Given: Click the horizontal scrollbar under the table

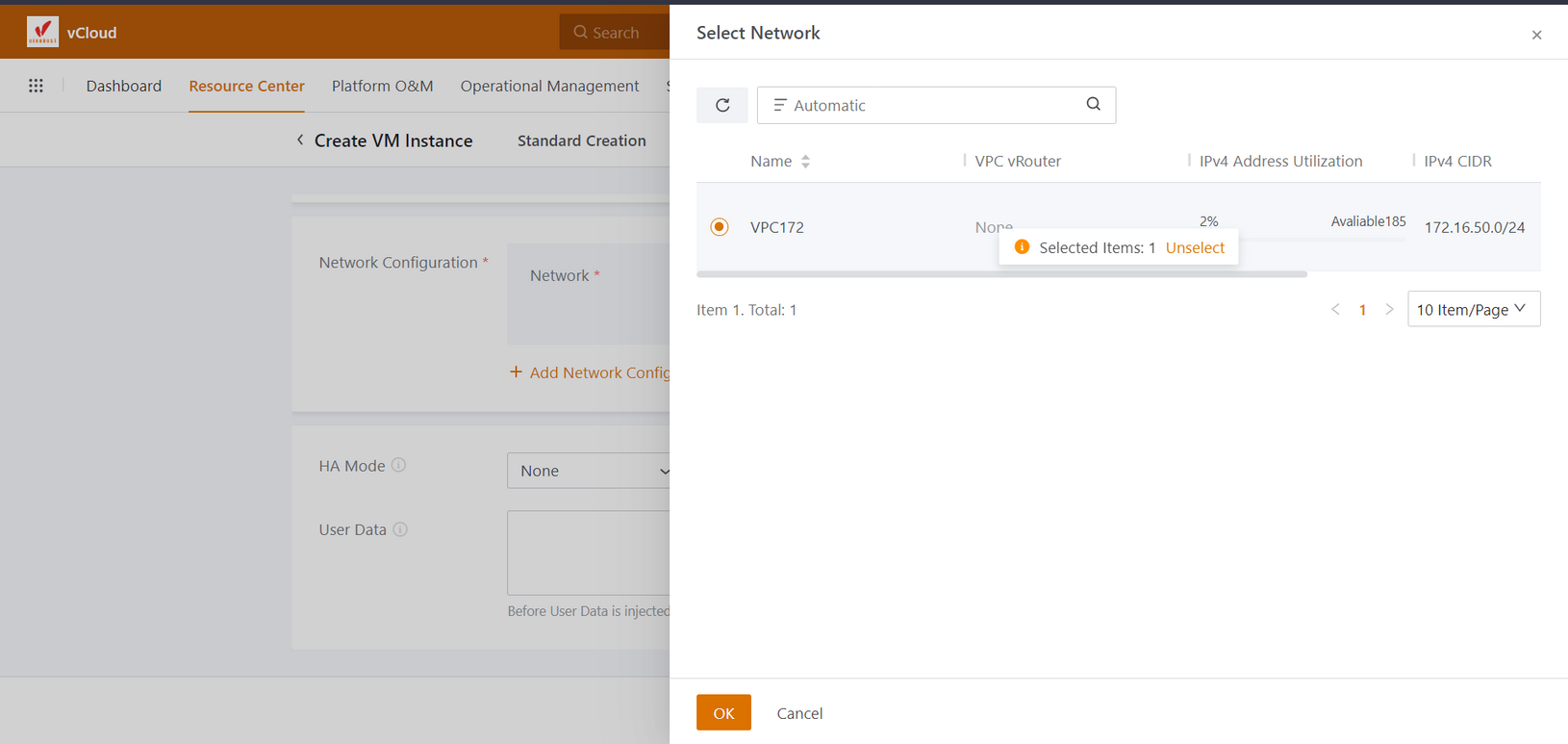Looking at the screenshot, I should 1000,274.
